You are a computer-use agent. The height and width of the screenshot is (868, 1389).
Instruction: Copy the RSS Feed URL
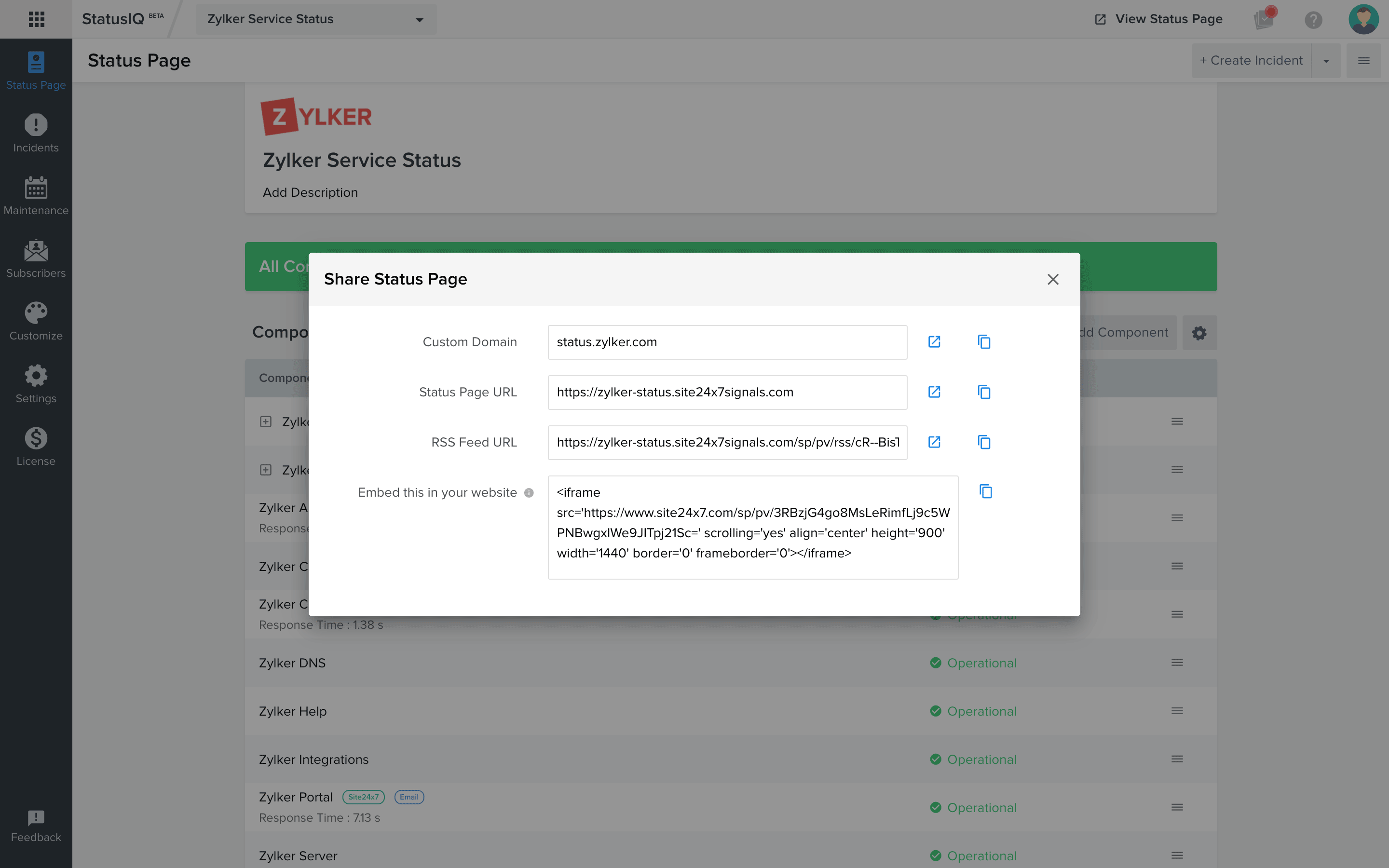tap(983, 442)
